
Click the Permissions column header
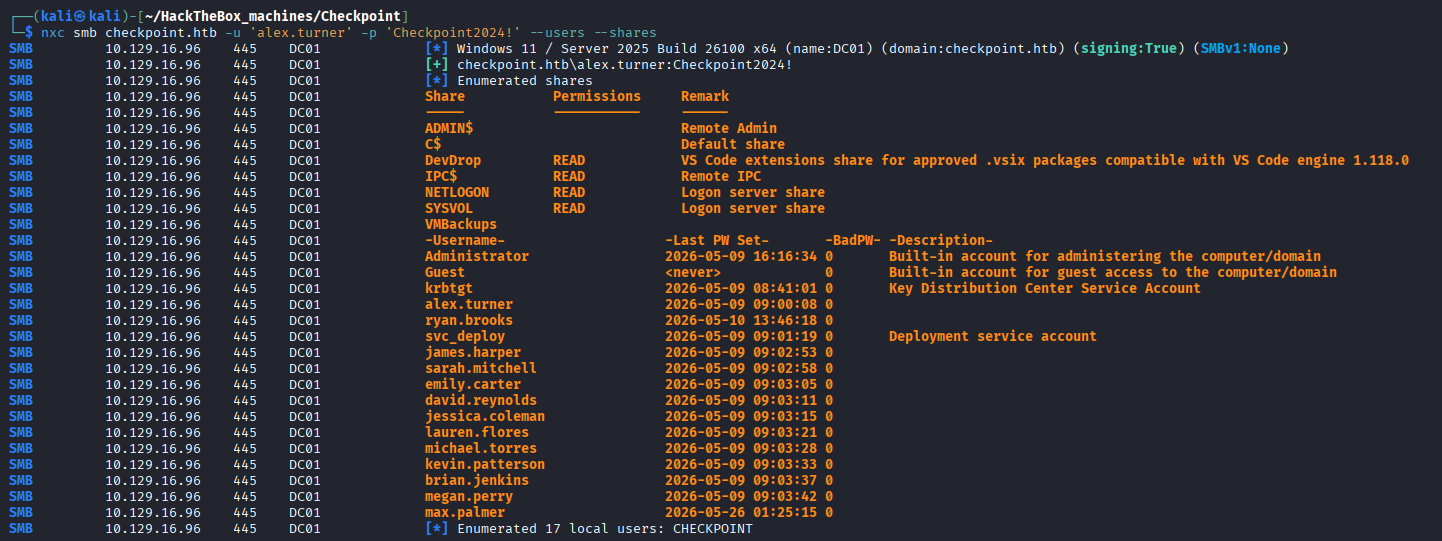(x=597, y=96)
